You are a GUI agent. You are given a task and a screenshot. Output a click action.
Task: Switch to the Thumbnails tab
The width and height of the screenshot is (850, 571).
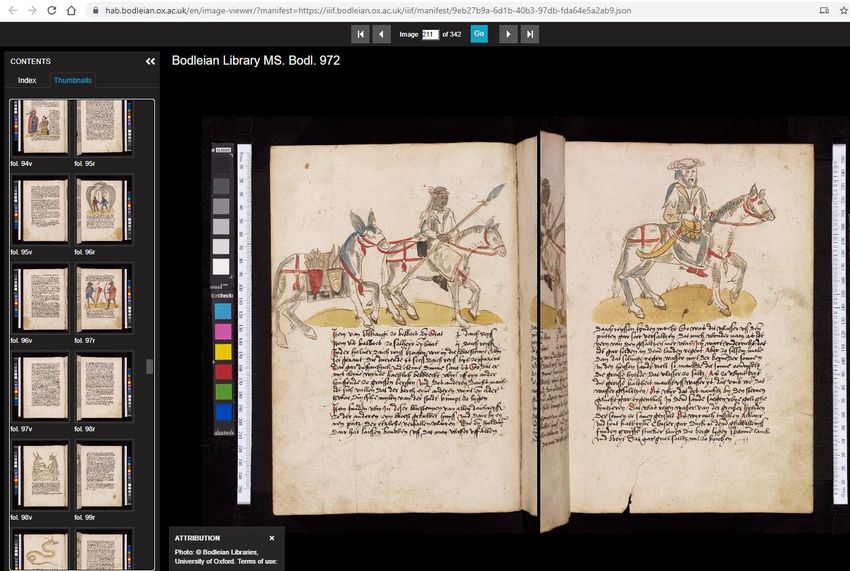tap(73, 80)
